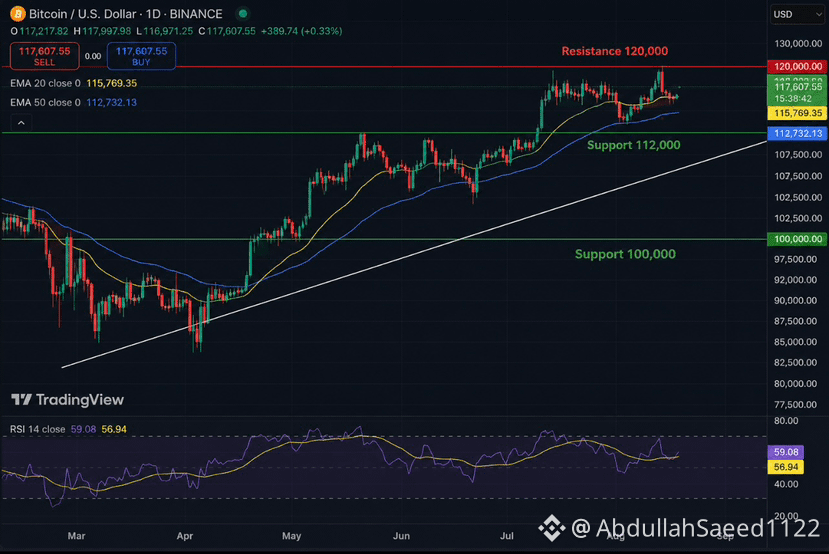829x554 pixels.
Task: Select the EMA 20 close indicator label
Action: click(x=45, y=83)
